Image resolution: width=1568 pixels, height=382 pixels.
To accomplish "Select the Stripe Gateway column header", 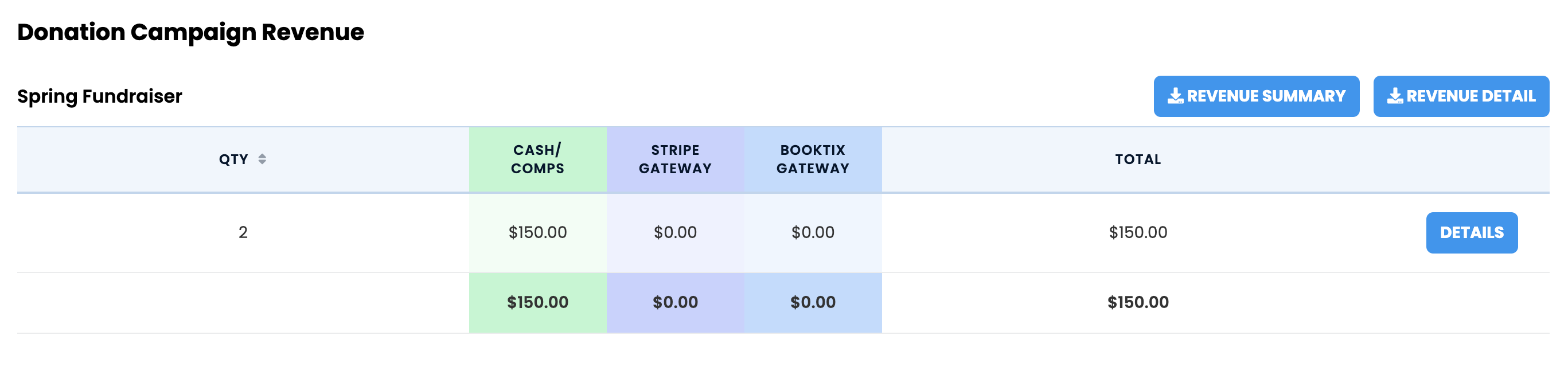I will [675, 159].
